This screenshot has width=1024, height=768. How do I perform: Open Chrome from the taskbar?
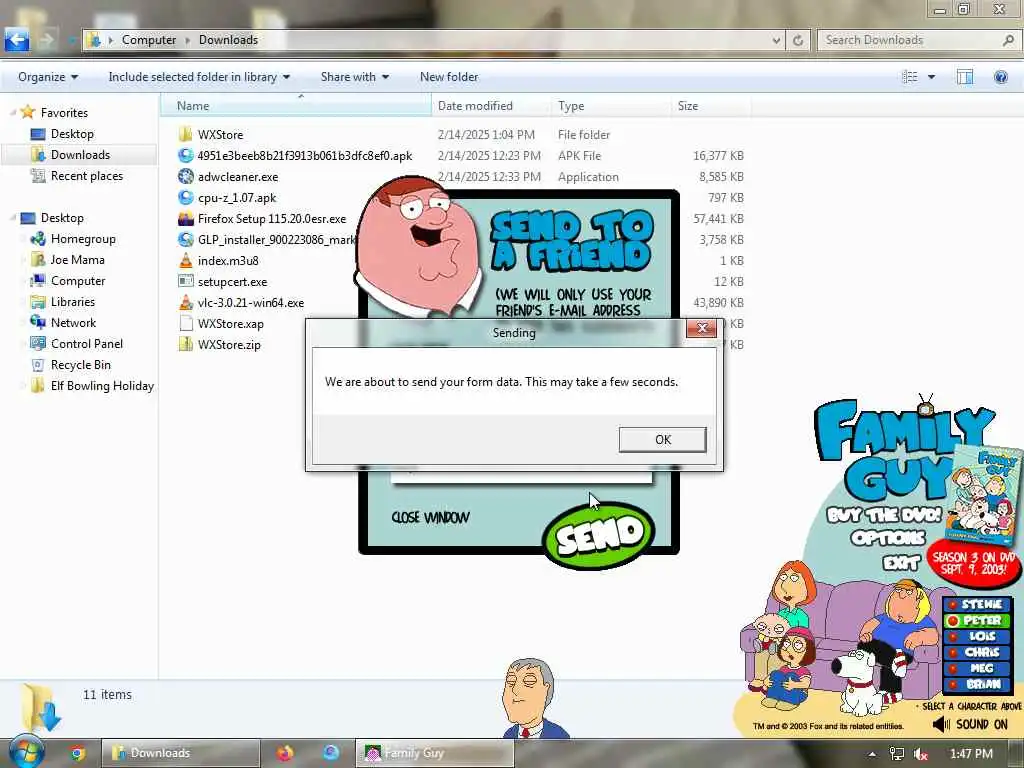tap(77, 753)
